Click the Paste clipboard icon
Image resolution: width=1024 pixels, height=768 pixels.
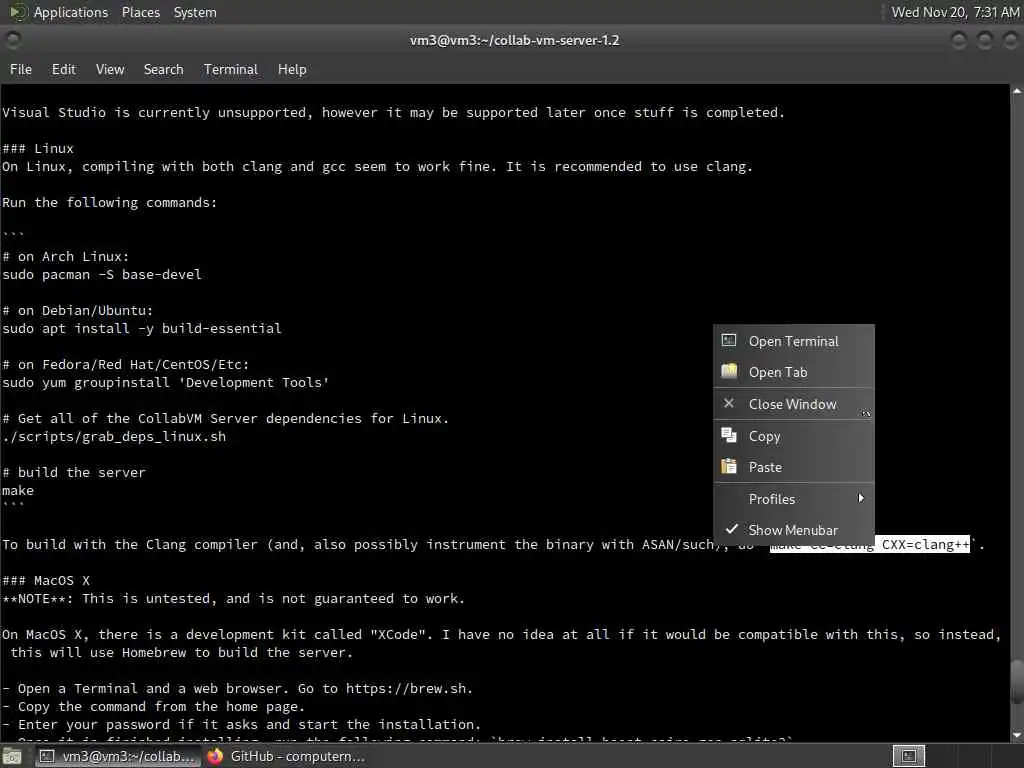[729, 466]
